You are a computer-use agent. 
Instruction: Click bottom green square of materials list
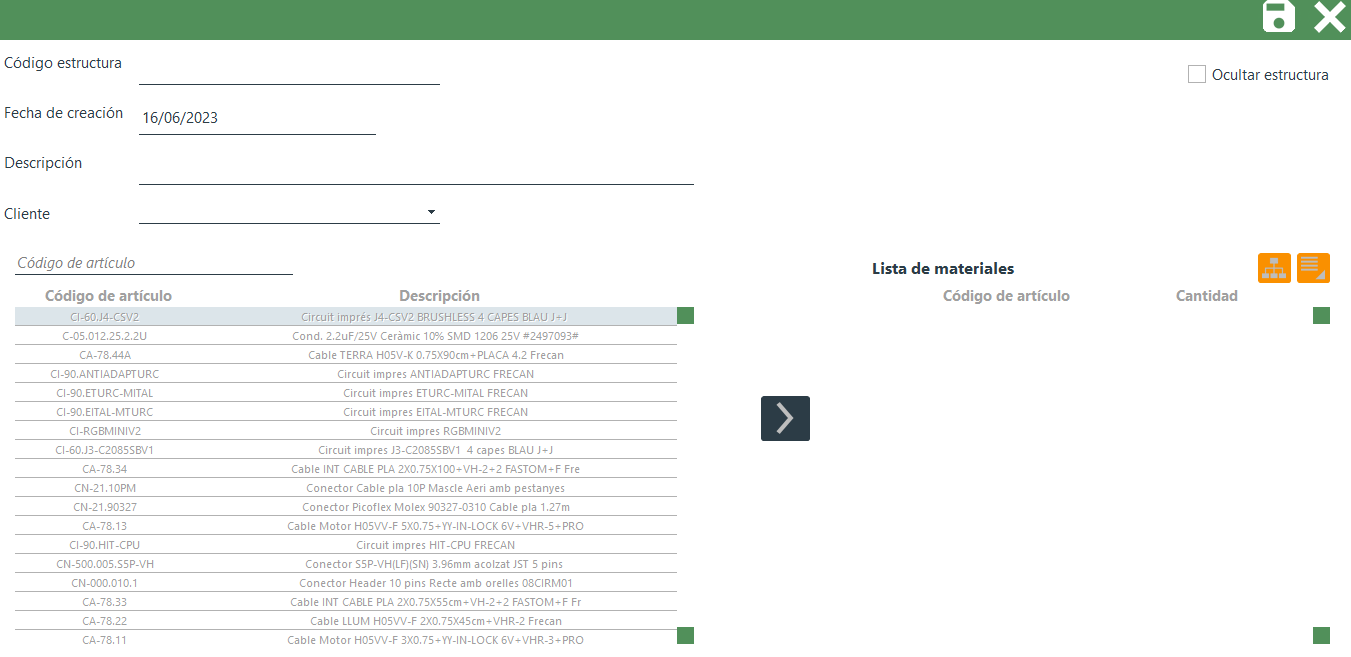(x=1321, y=635)
